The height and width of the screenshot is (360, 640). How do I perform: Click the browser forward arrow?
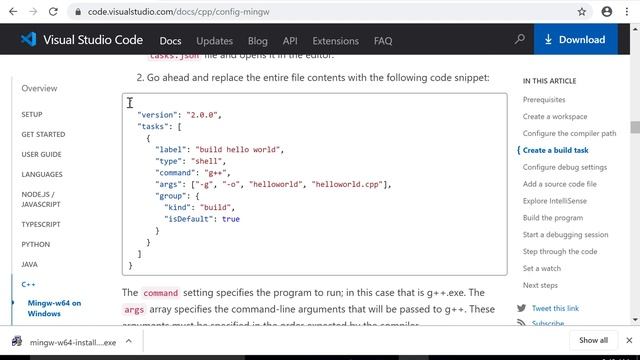(33, 12)
